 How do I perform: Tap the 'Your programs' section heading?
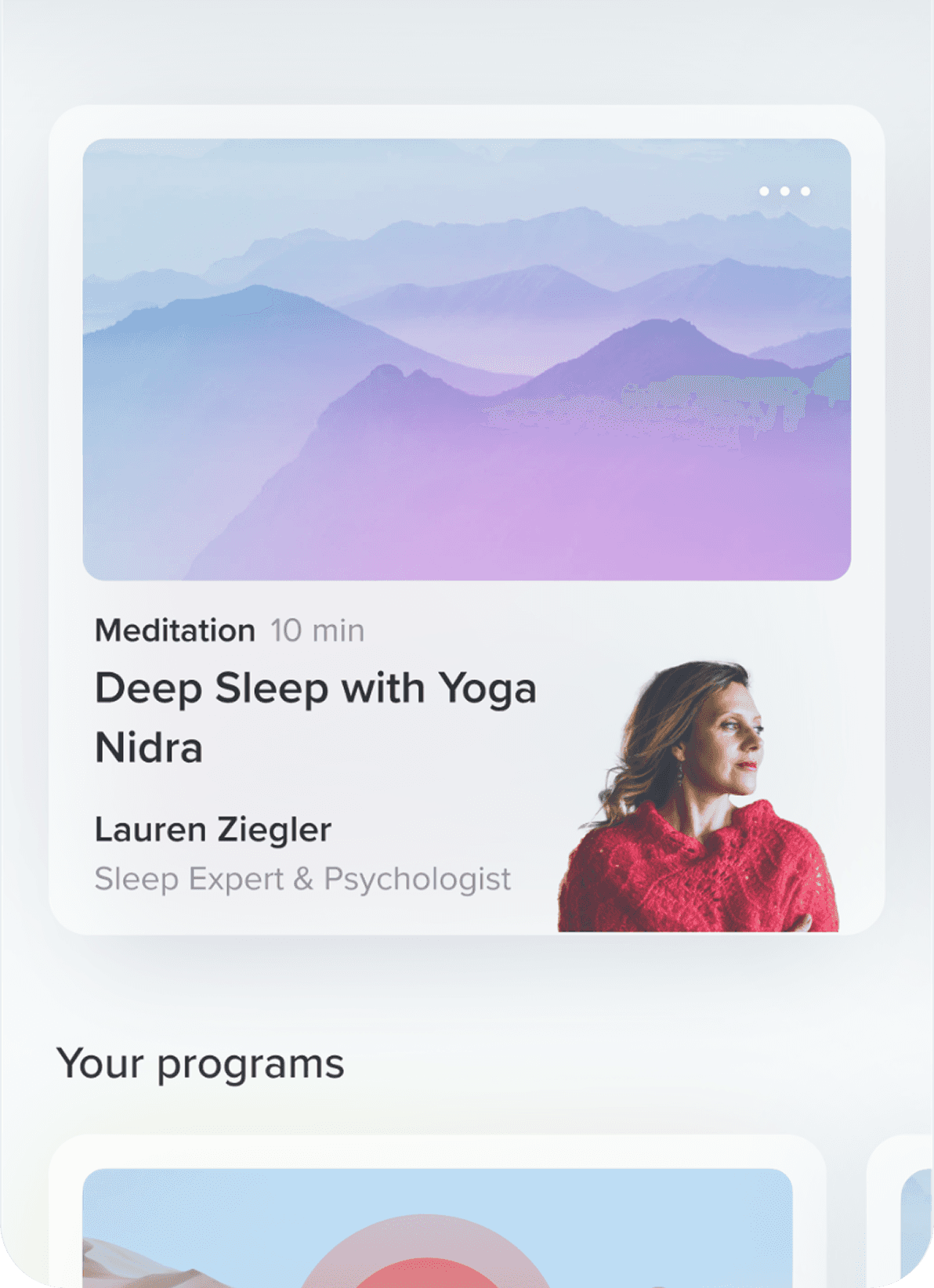coord(201,1064)
